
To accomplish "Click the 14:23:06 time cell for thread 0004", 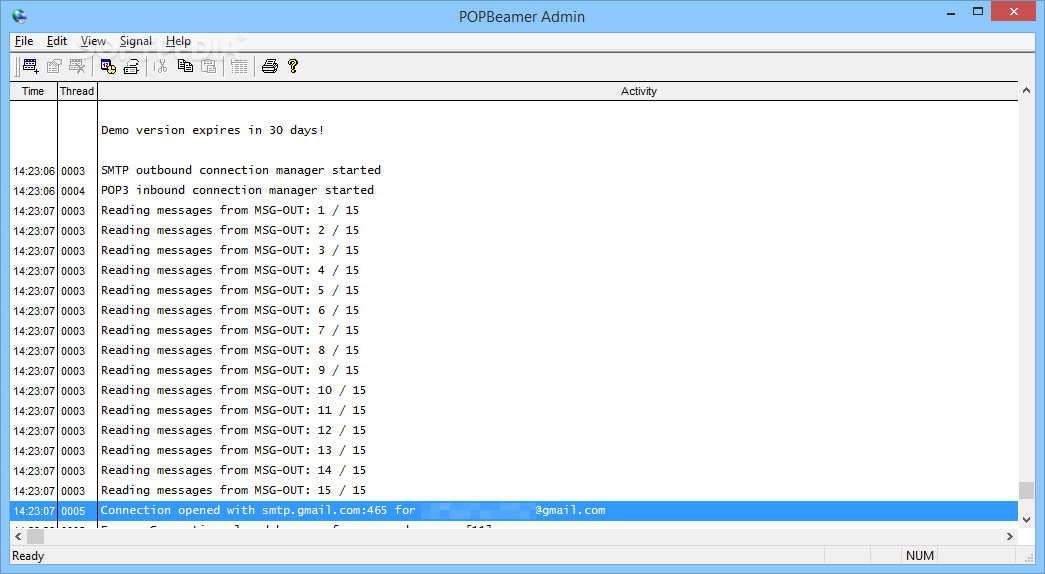I will pos(34,191).
